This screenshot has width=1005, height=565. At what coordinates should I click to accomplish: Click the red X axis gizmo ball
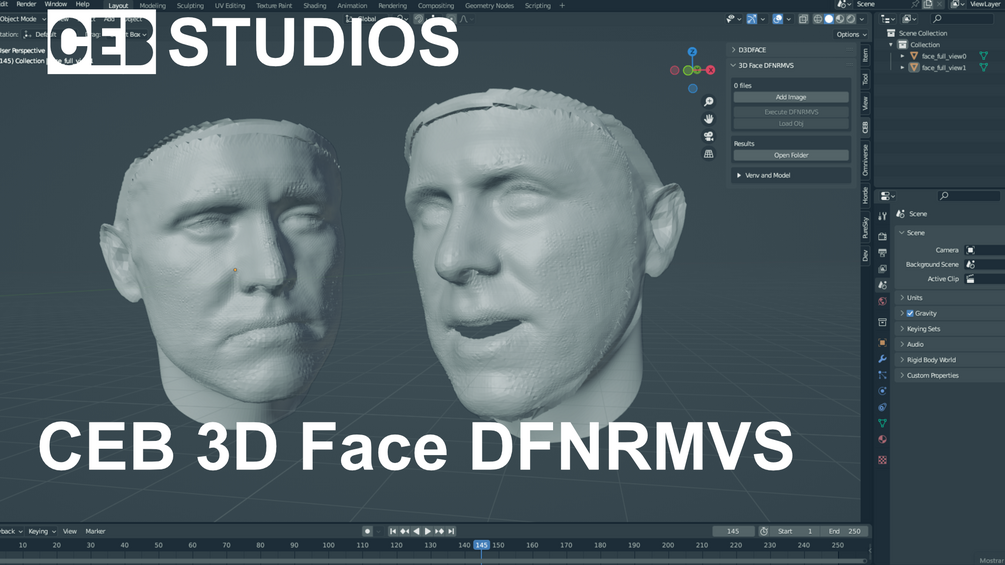point(710,70)
